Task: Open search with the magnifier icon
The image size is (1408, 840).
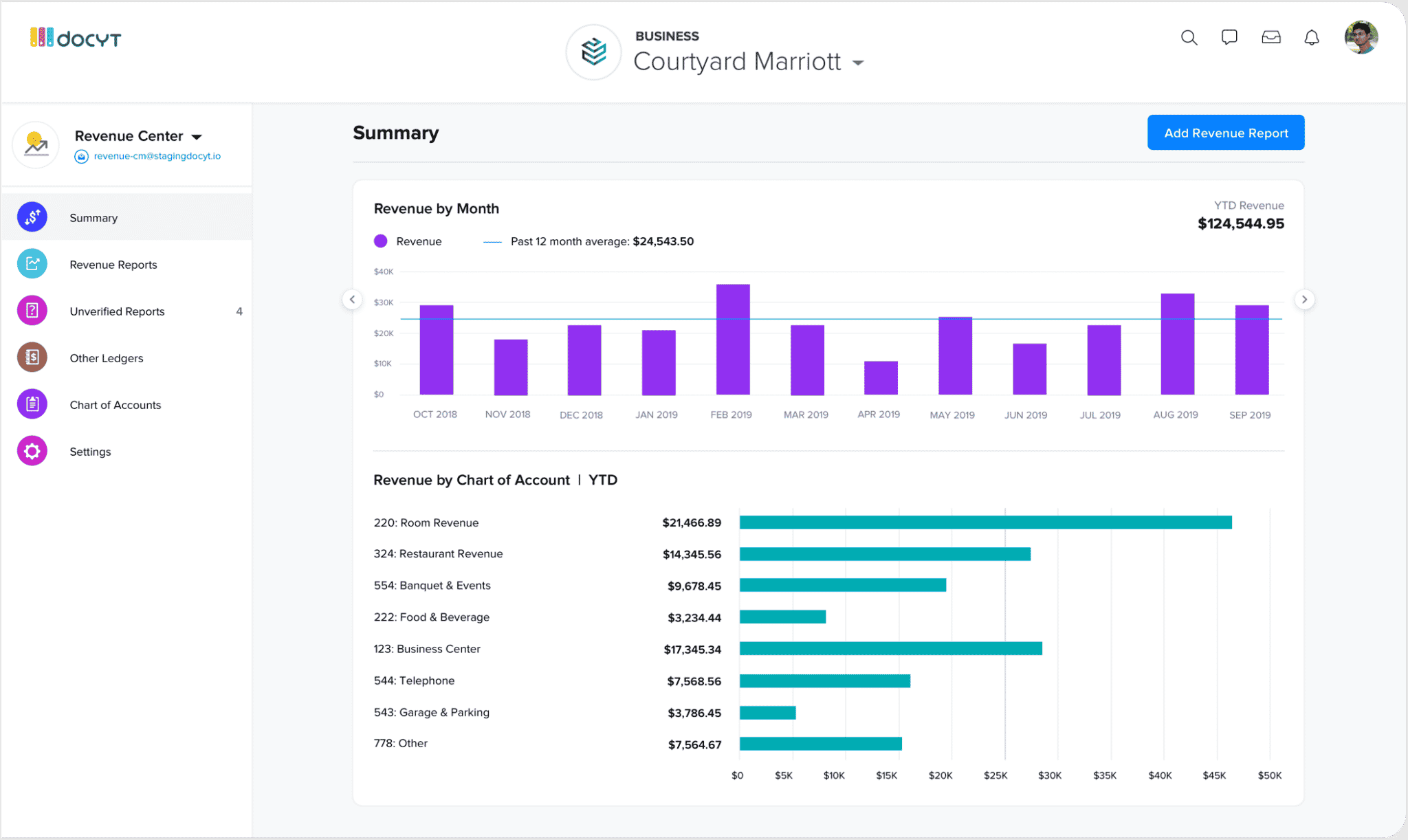Action: click(1189, 38)
